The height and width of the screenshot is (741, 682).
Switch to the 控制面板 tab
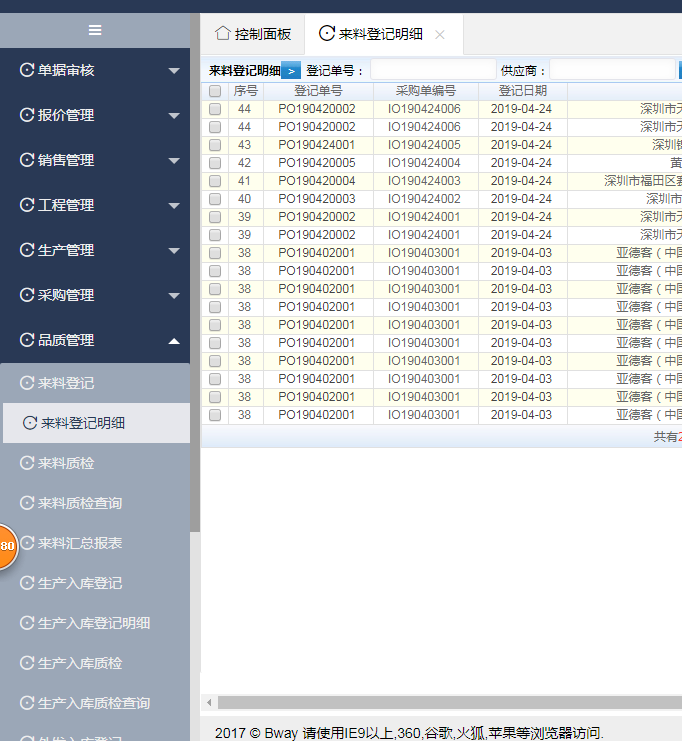coord(253,34)
